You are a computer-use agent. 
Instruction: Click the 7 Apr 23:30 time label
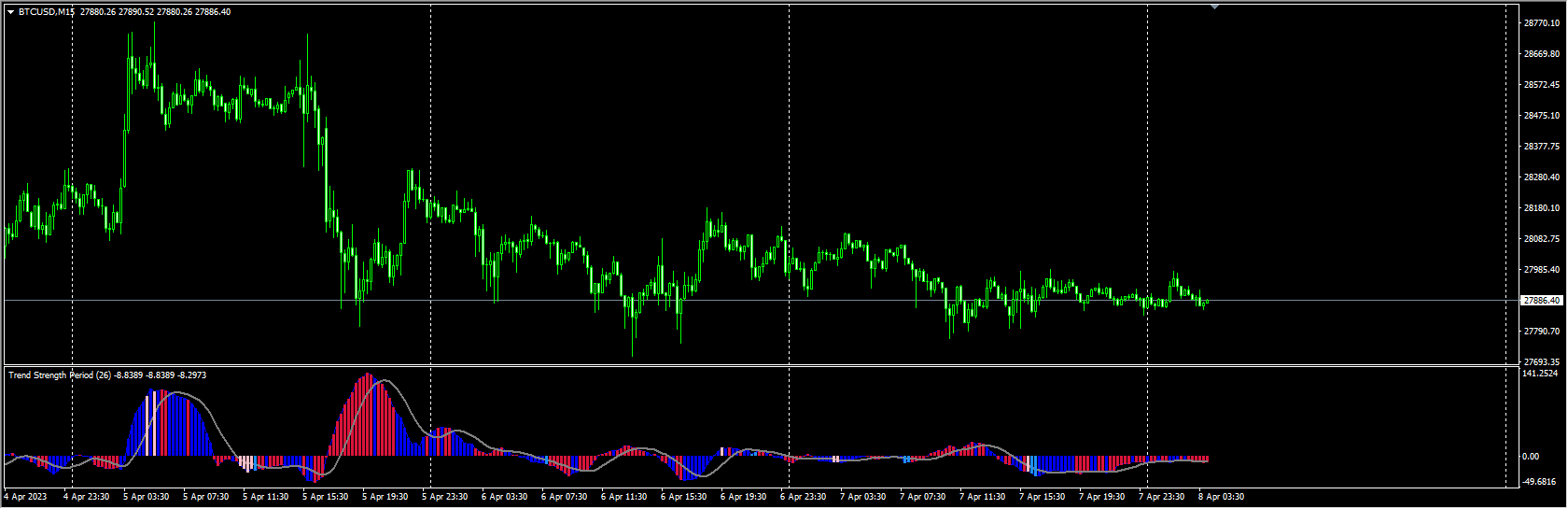1162,497
